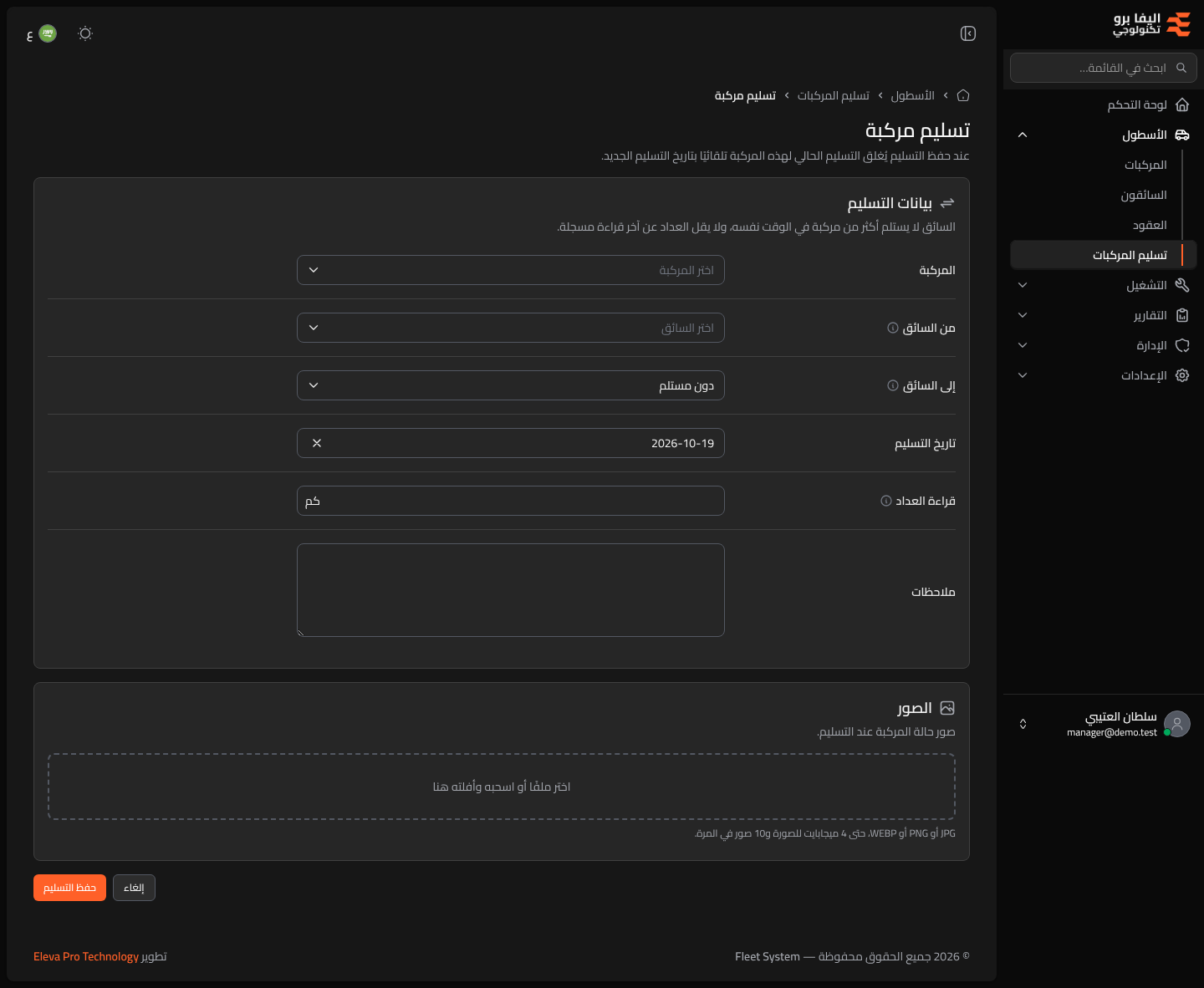
Task: Collapse the الأسطول menu section
Action: click(1023, 135)
